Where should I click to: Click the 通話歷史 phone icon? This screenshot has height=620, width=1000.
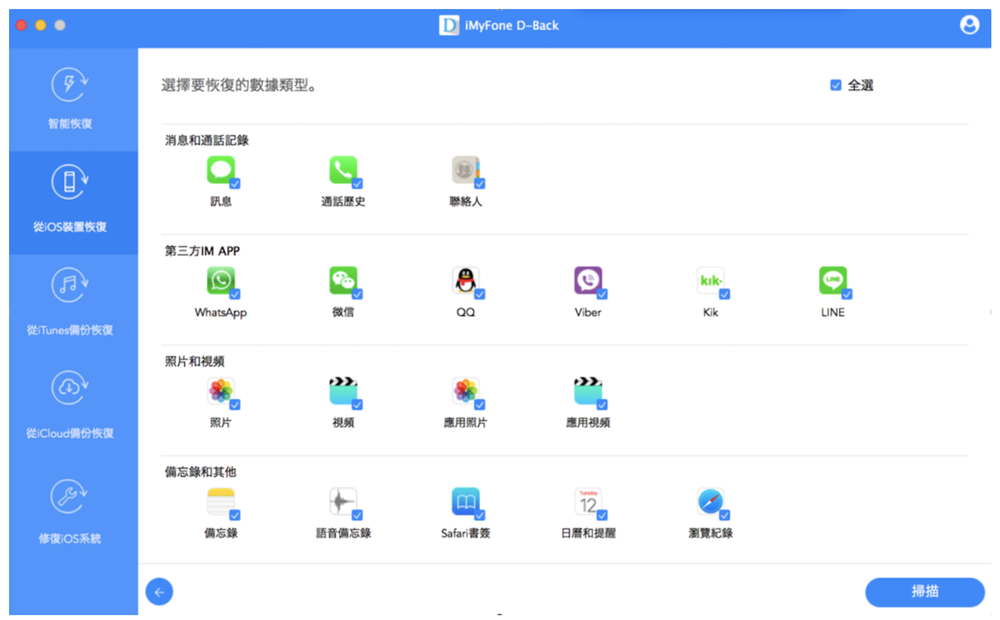pyautogui.click(x=343, y=170)
